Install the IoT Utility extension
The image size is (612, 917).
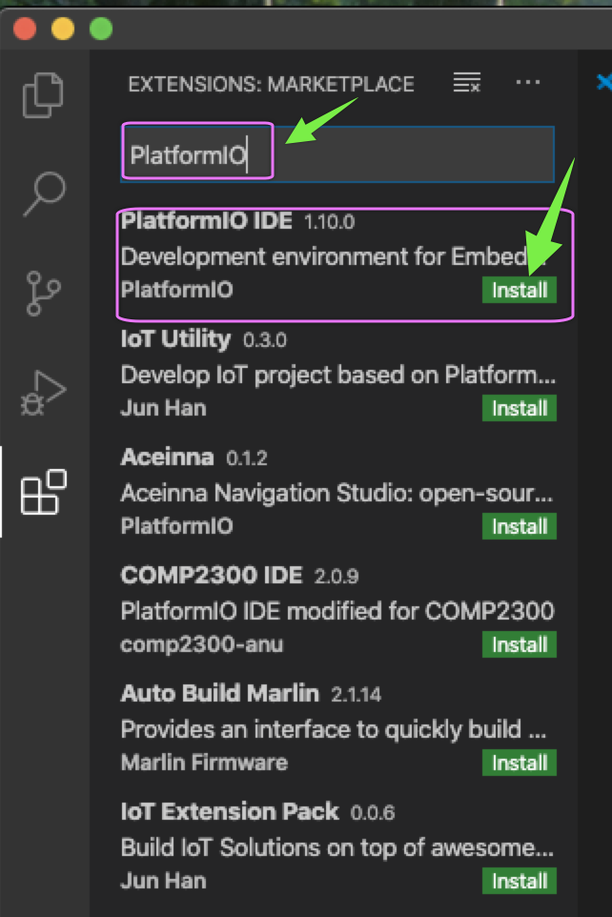click(x=519, y=408)
